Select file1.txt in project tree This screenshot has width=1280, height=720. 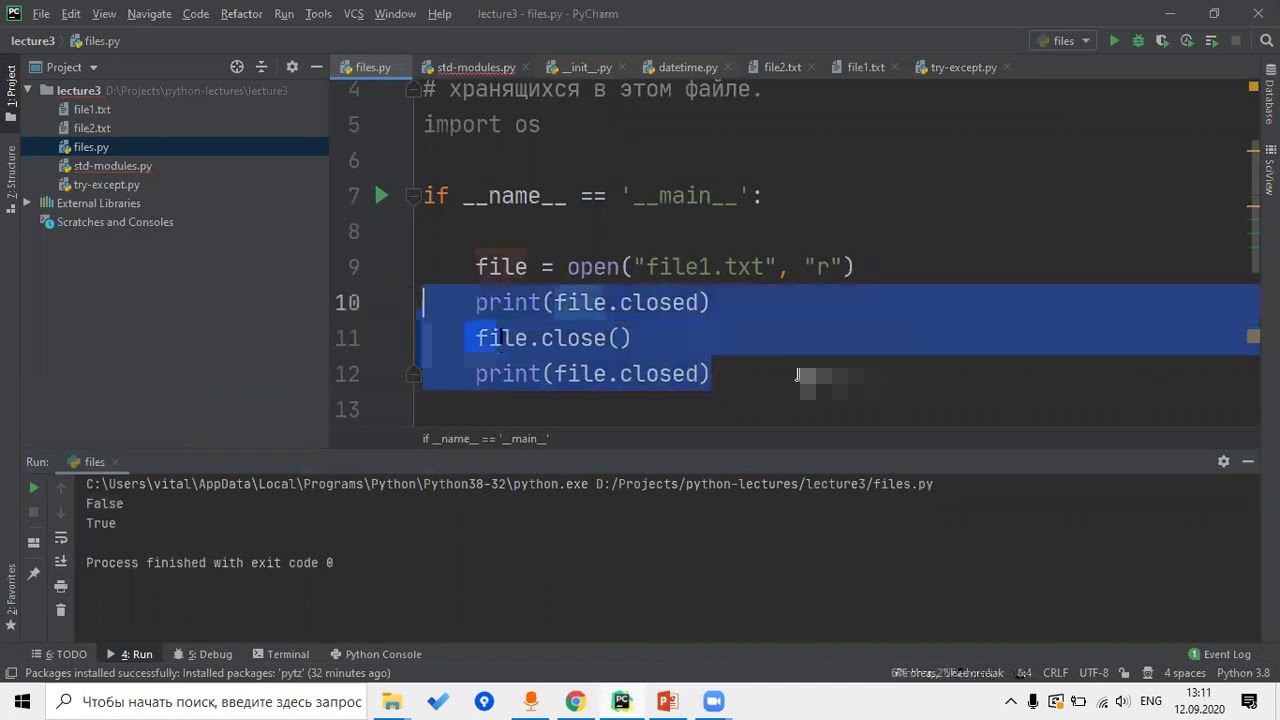click(92, 109)
